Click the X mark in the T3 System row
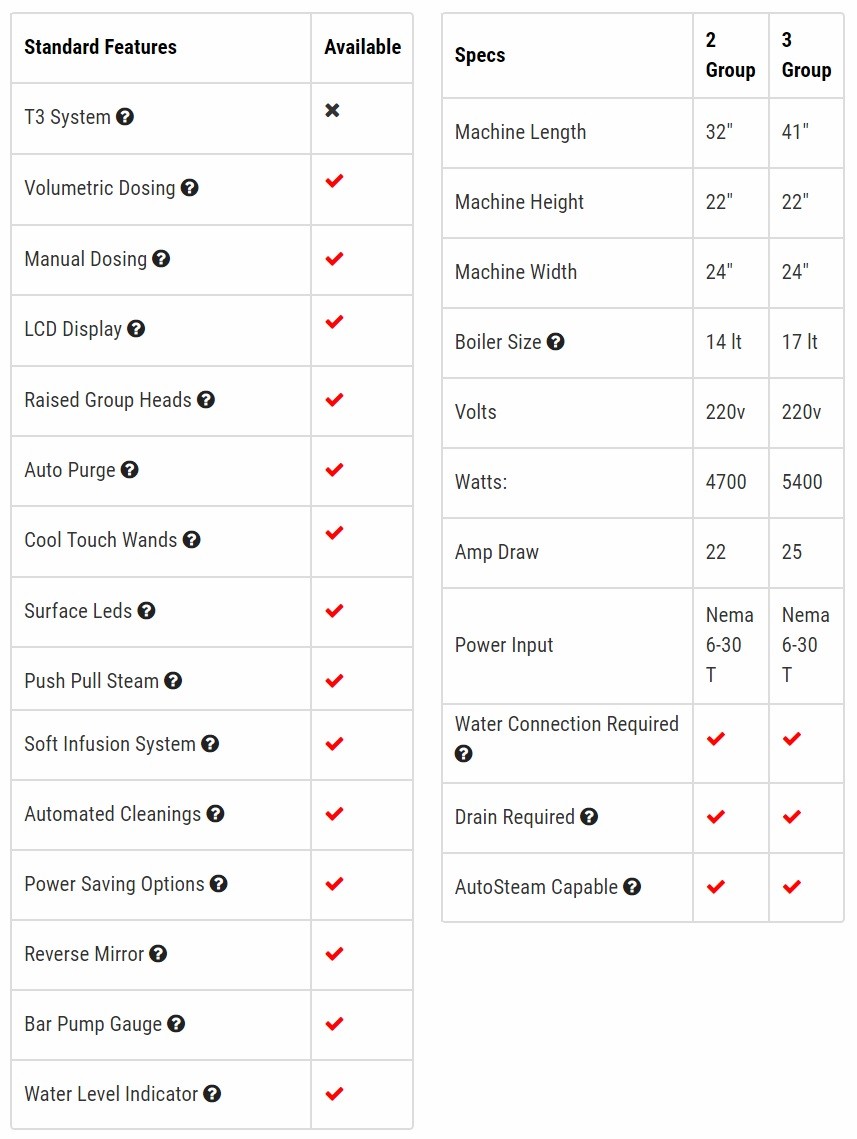The width and height of the screenshot is (857, 1139). (332, 110)
